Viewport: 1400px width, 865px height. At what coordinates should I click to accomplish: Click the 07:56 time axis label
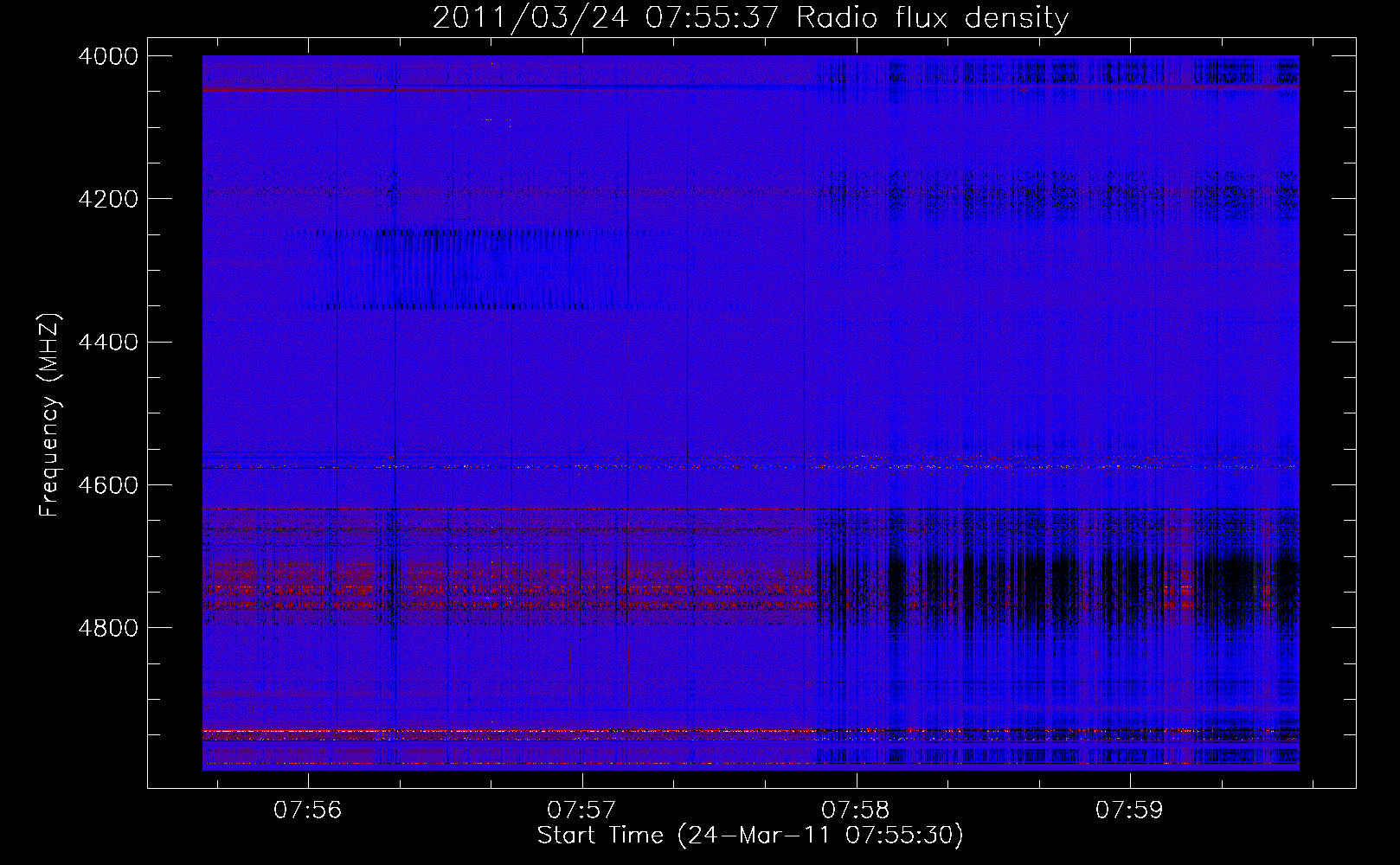[x=308, y=811]
